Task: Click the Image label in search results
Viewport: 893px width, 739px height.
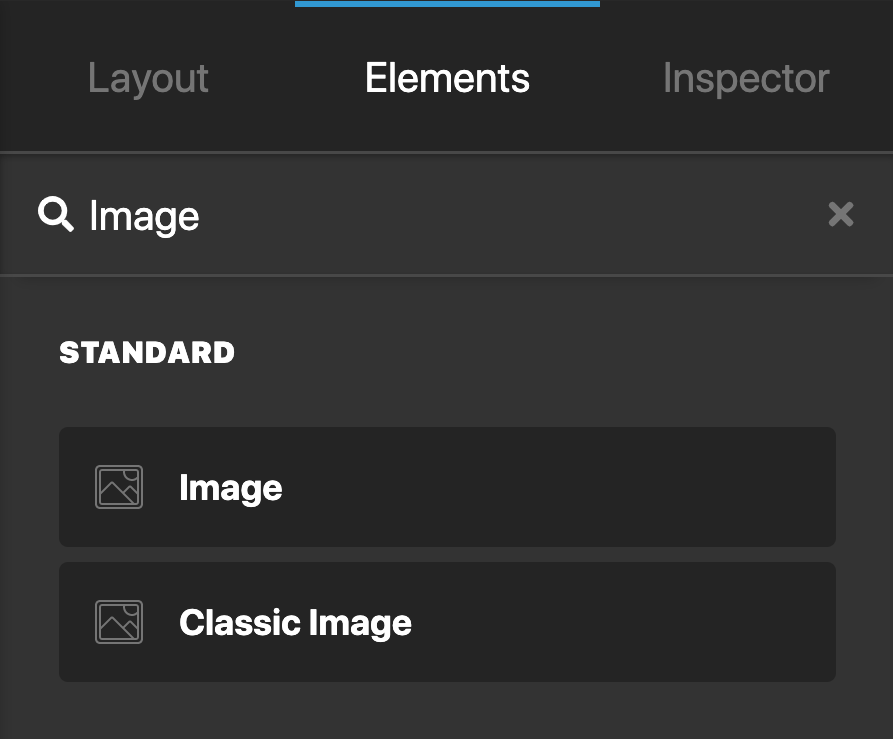Action: pos(231,487)
